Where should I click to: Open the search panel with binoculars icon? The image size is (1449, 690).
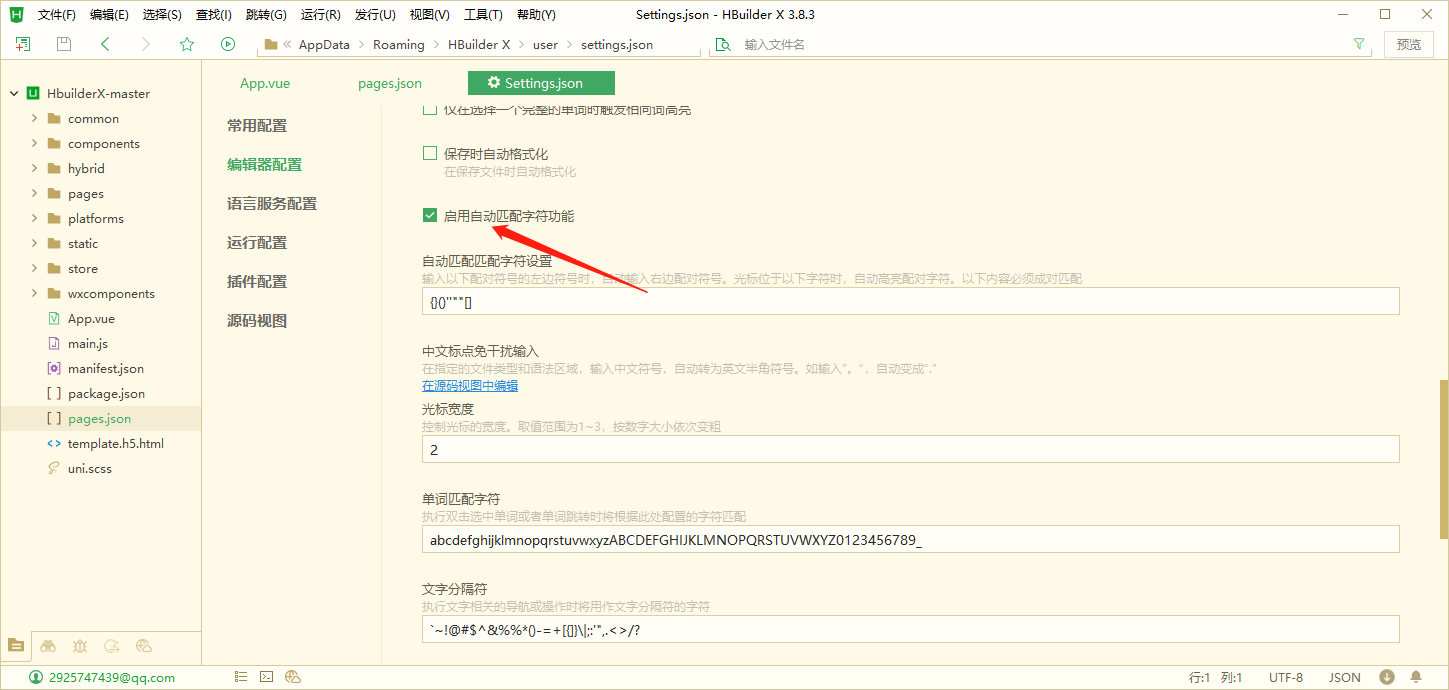click(48, 646)
